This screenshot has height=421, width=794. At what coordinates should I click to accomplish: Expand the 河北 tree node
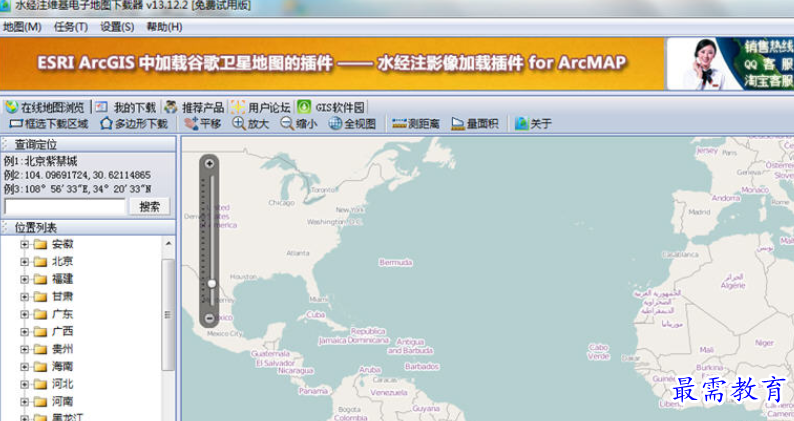pyautogui.click(x=24, y=384)
